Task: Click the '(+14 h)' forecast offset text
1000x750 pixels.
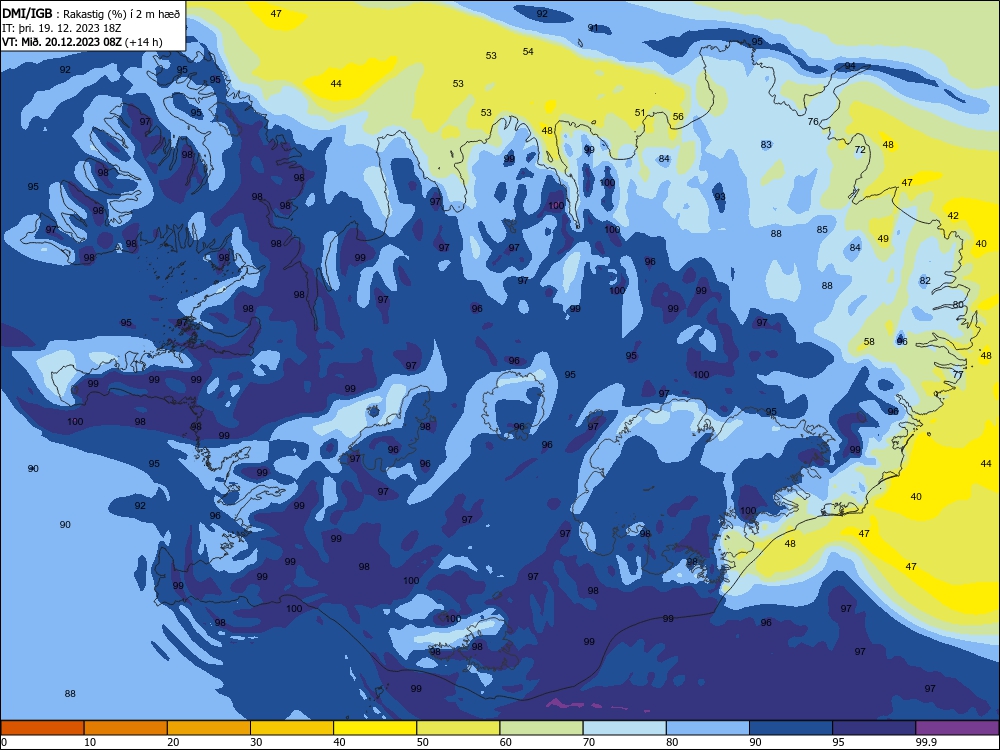Action: pyautogui.click(x=143, y=42)
